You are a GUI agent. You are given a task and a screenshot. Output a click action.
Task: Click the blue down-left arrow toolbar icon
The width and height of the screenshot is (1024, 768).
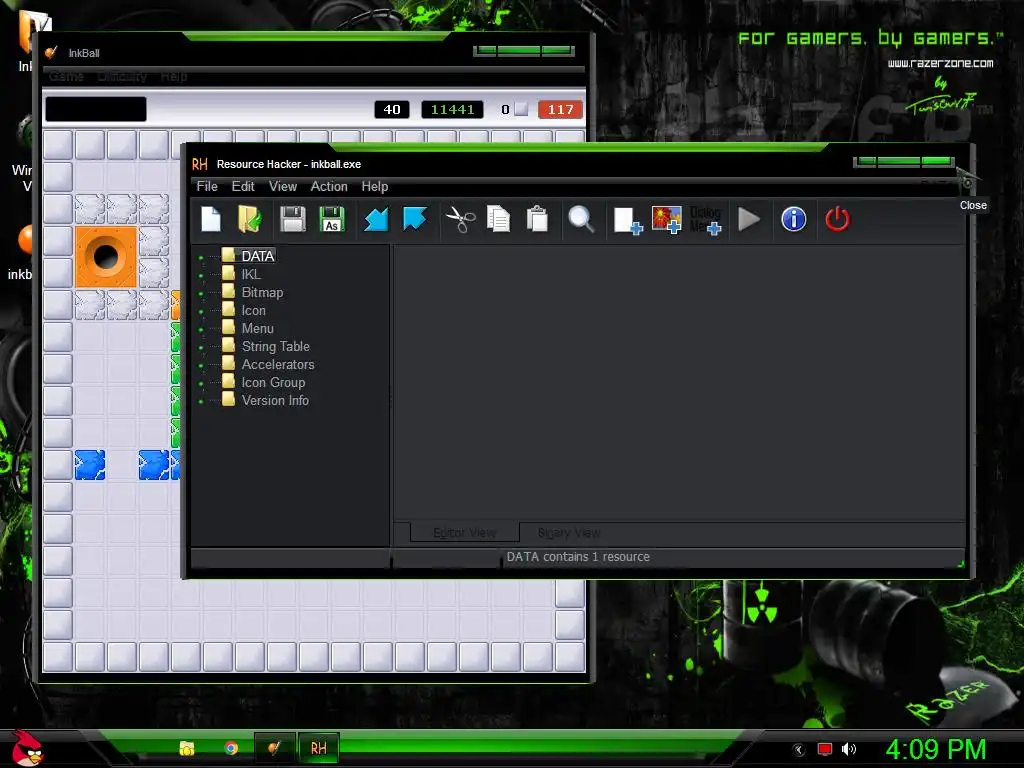point(376,219)
